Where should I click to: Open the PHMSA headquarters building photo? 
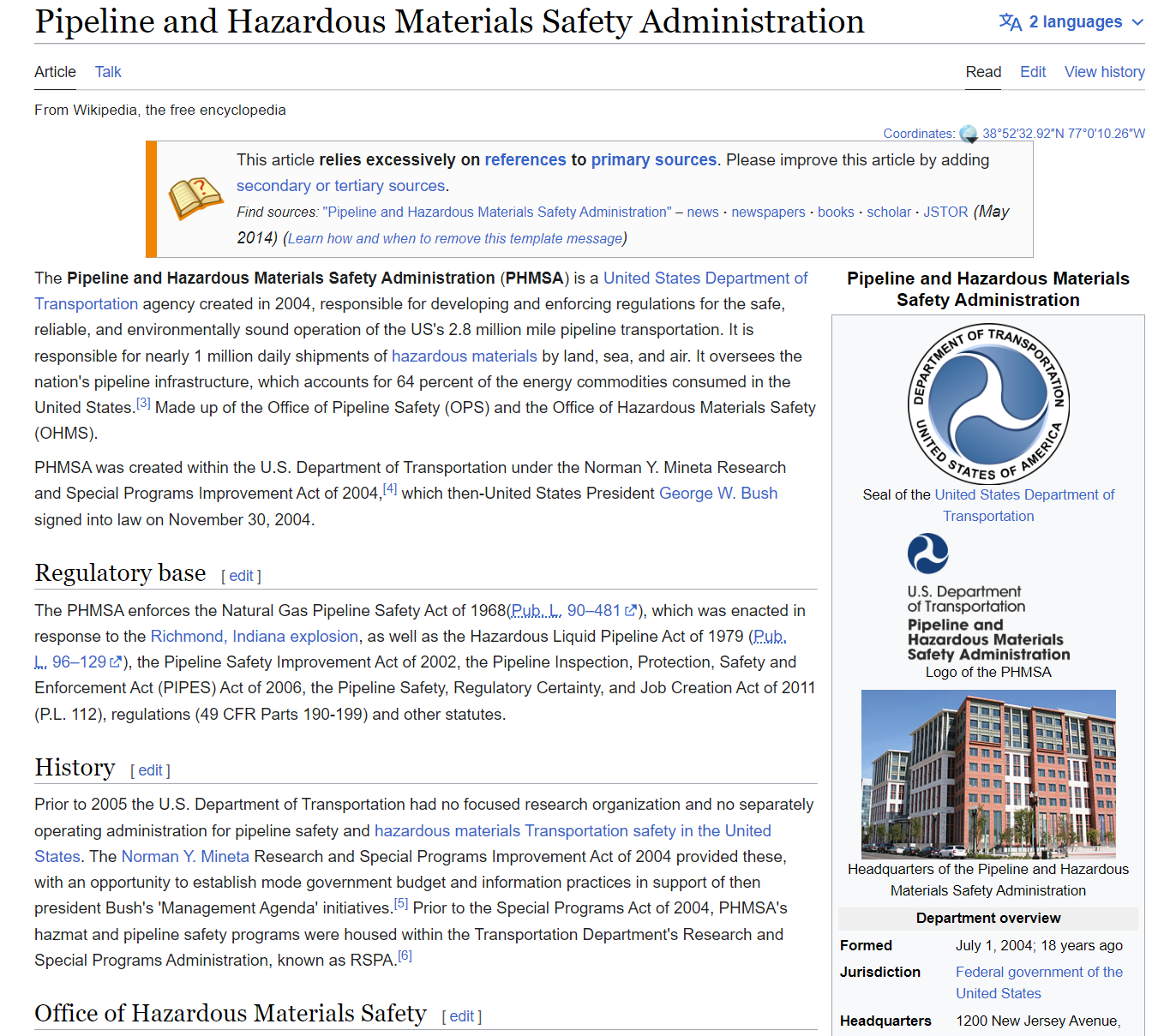pos(988,774)
